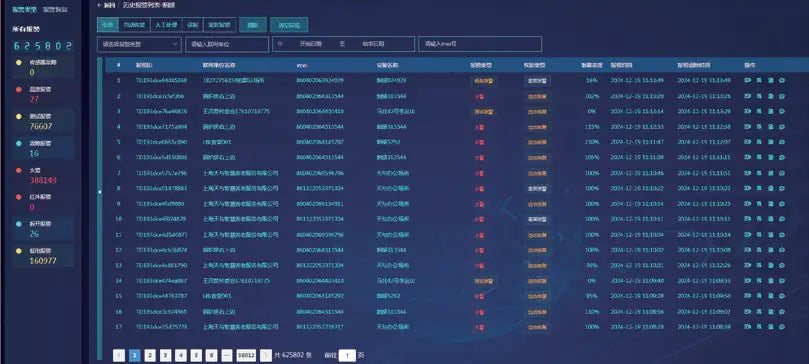Screen dimensions: 809x364
Task: Filter by the category showing 27 alarms
Action: [43, 95]
